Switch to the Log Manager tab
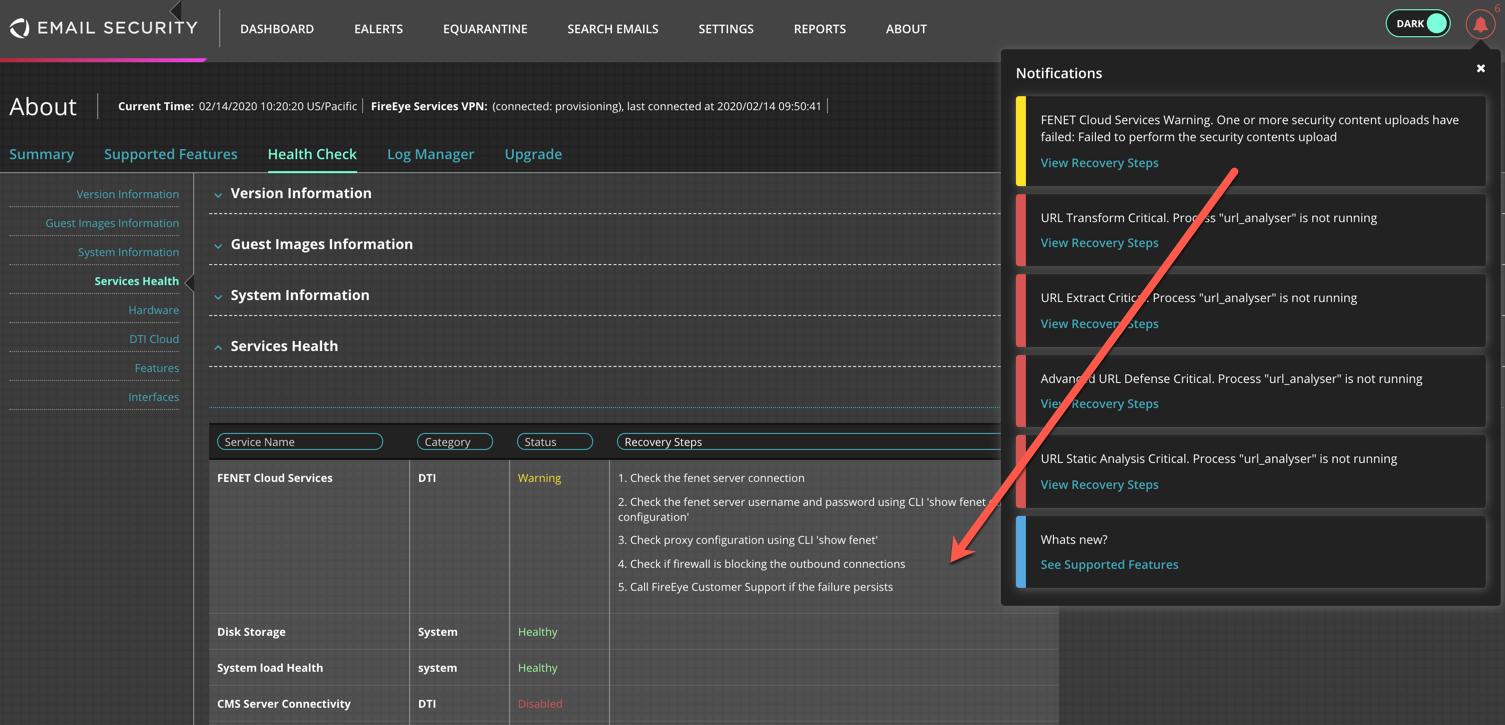Screen dimensions: 1505x725 pyautogui.click(x=431, y=154)
